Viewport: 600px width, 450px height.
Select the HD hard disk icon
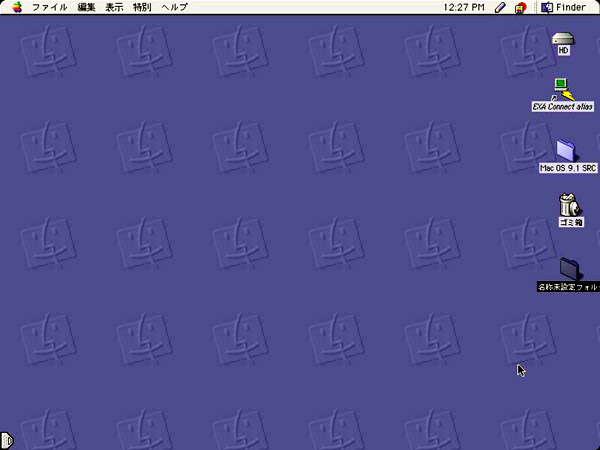[565, 38]
